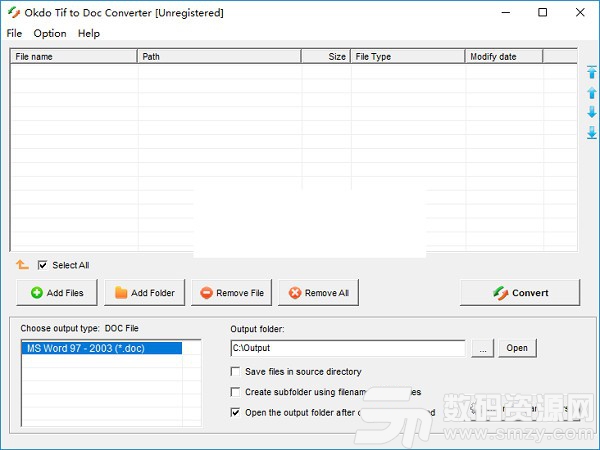Sort by Path column header
This screenshot has width=600, height=450.
(219, 57)
